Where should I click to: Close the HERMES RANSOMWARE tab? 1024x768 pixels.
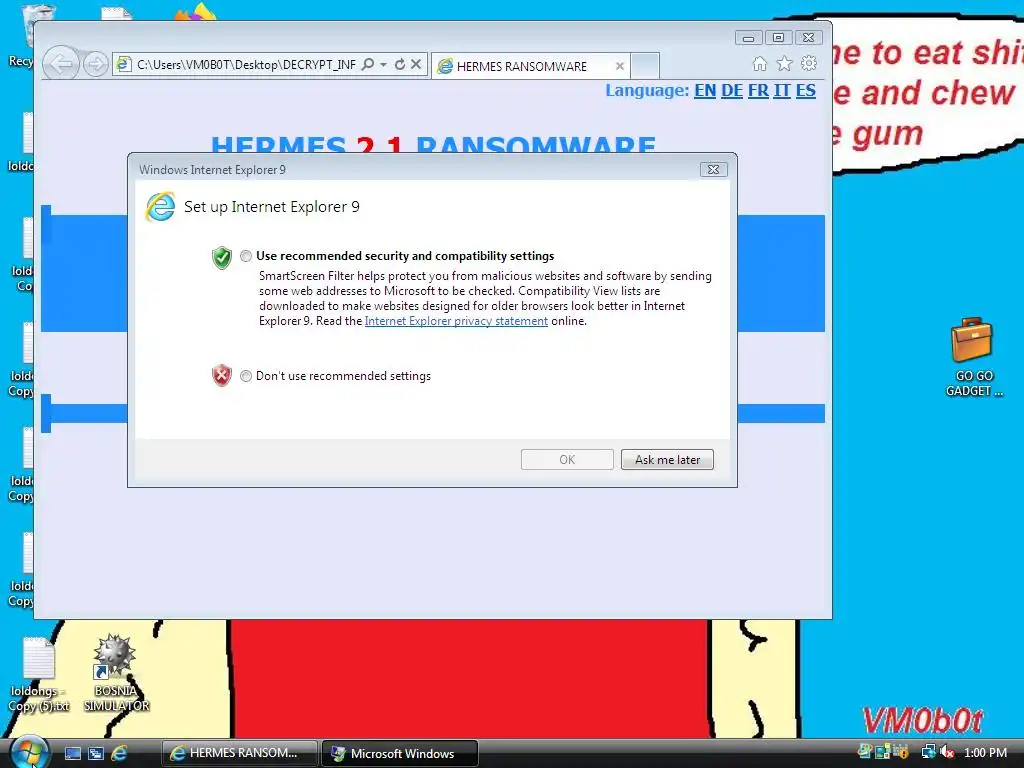pyautogui.click(x=620, y=66)
